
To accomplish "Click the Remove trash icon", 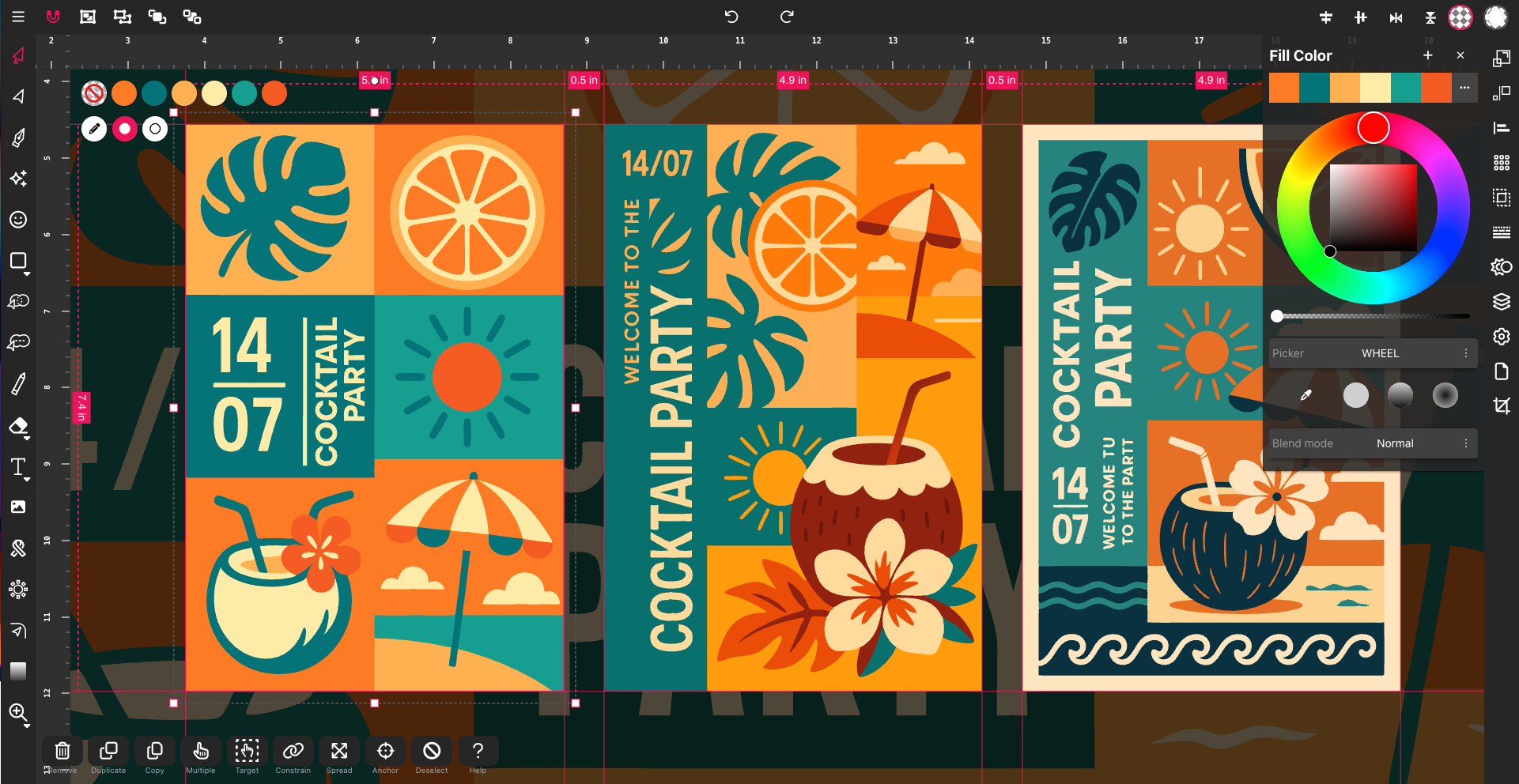I will tap(62, 751).
